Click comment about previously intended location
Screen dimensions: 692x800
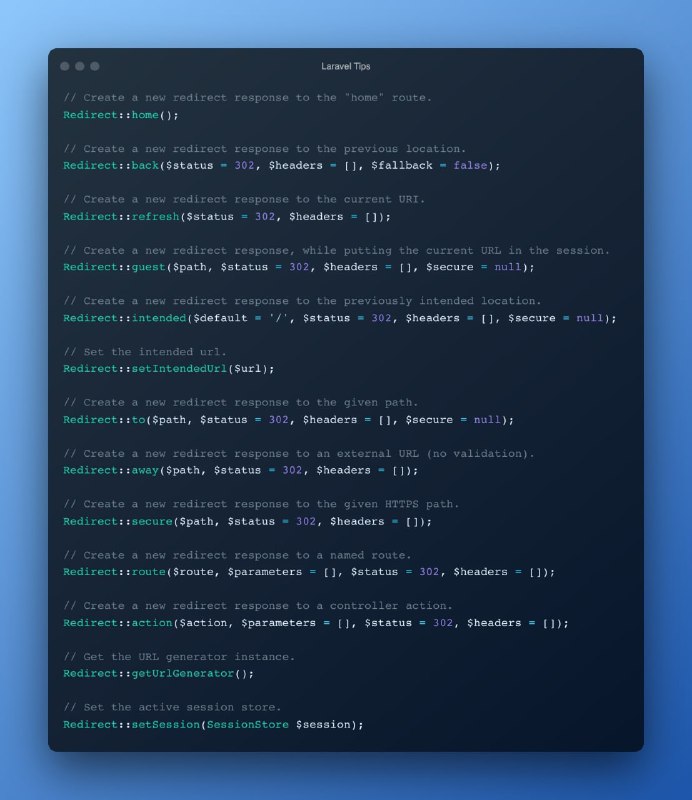pyautogui.click(x=302, y=301)
